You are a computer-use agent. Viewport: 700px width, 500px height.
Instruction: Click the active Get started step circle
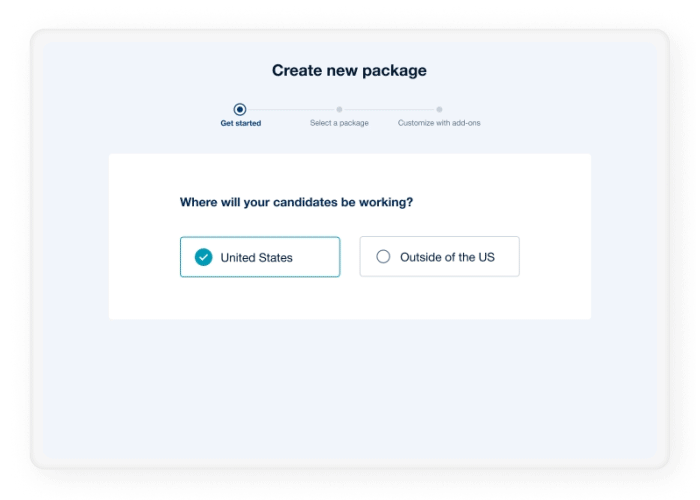coord(240,109)
